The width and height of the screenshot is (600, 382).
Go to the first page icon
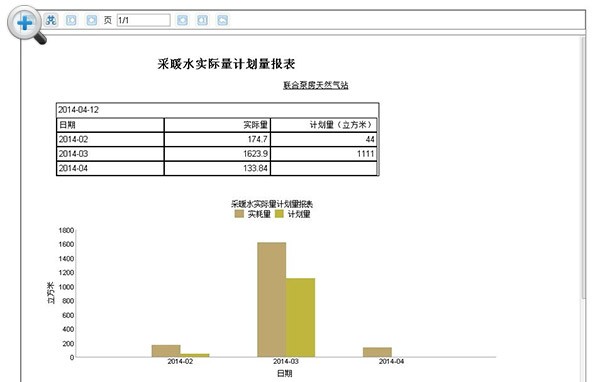click(x=71, y=20)
